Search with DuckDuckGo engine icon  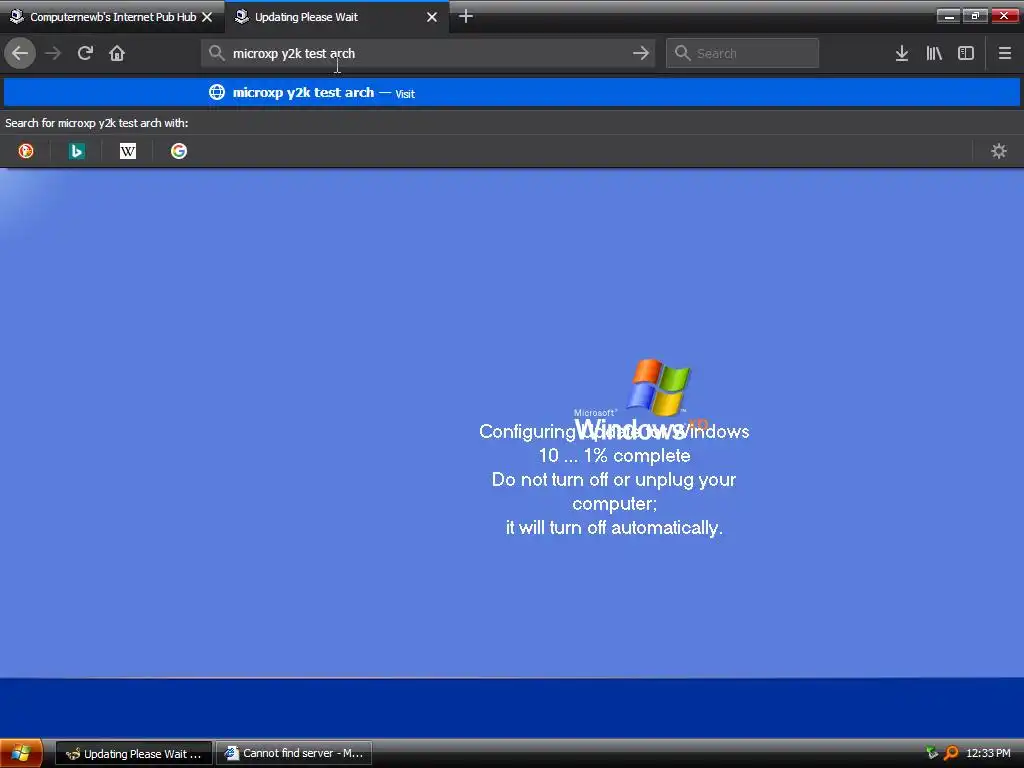point(25,151)
